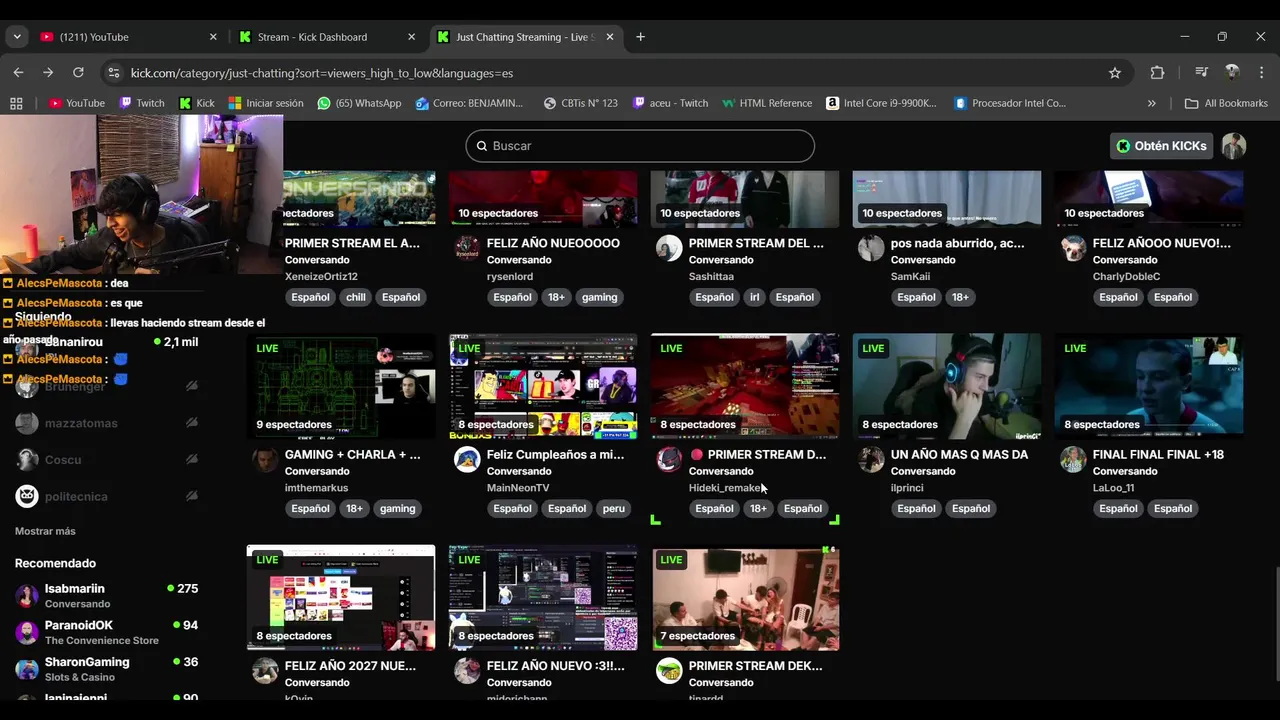
Task: Open the Correo: BENJAMIN bookmark
Action: point(469,103)
